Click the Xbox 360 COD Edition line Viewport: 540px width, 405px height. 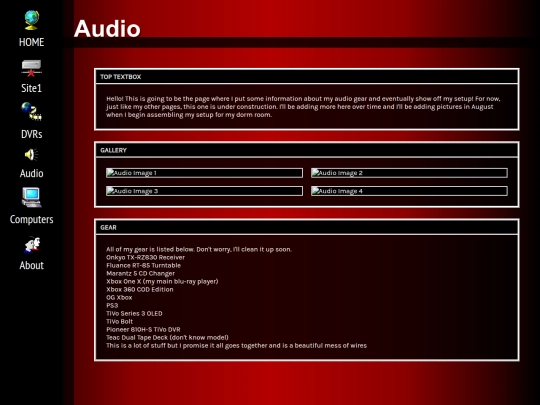(x=139, y=289)
